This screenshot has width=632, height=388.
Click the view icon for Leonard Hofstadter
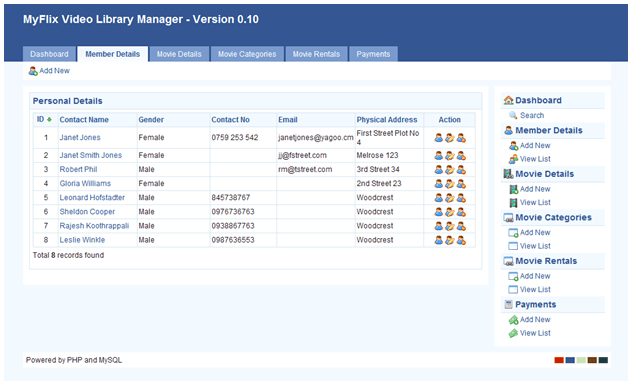(x=439, y=198)
